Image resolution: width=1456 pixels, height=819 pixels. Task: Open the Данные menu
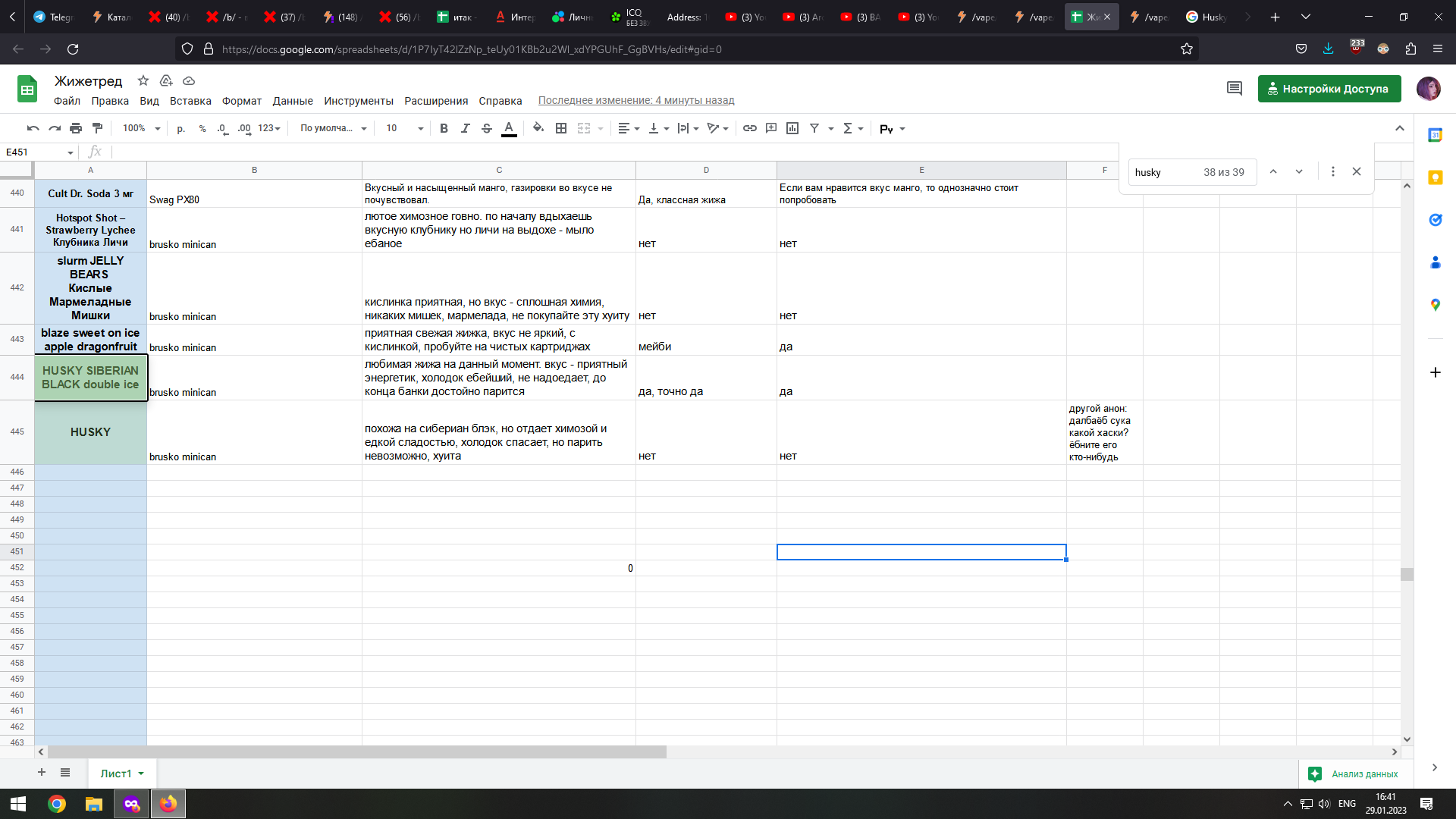coord(292,101)
